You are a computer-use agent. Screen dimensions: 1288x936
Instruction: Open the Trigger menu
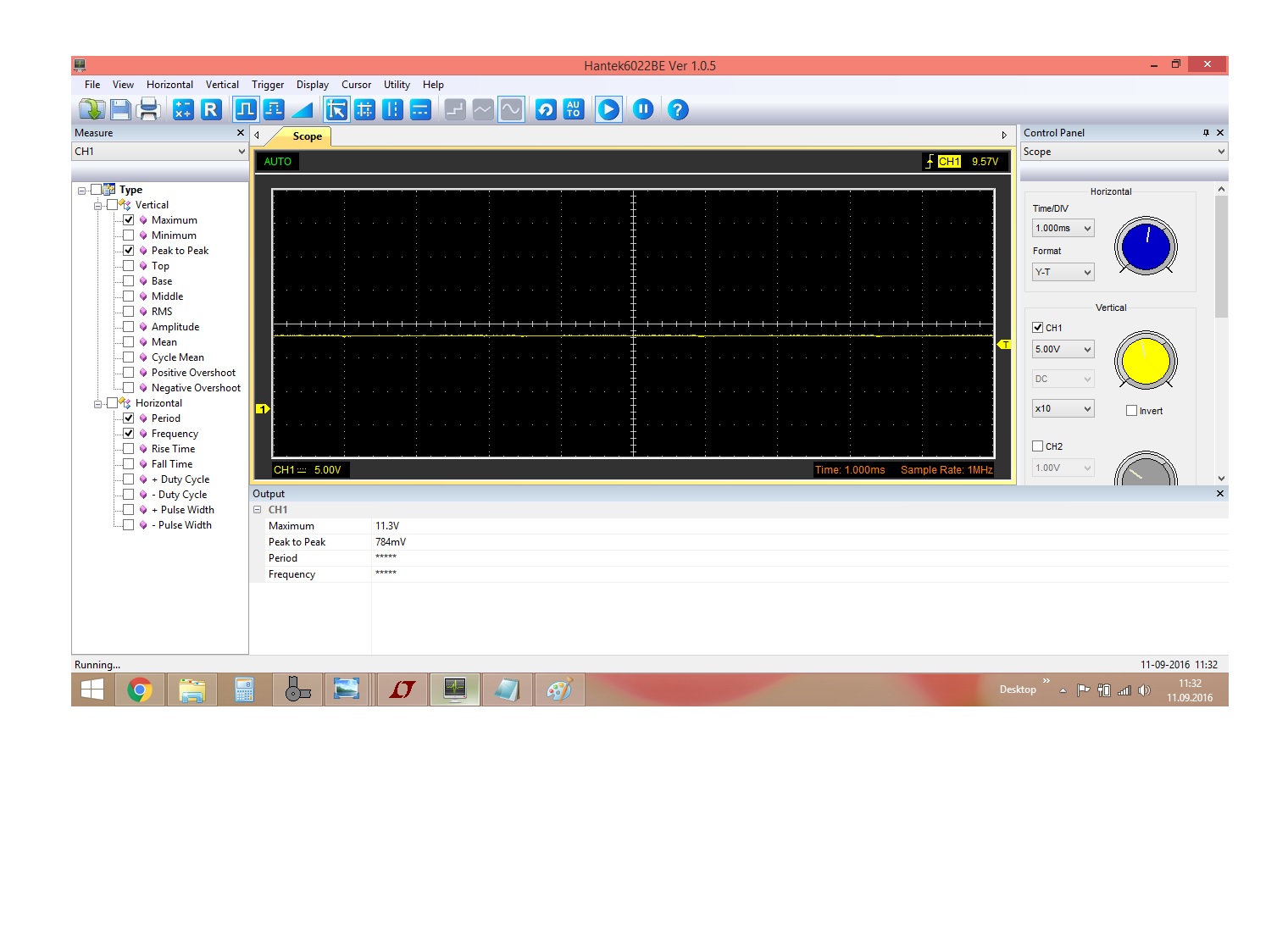tap(268, 85)
